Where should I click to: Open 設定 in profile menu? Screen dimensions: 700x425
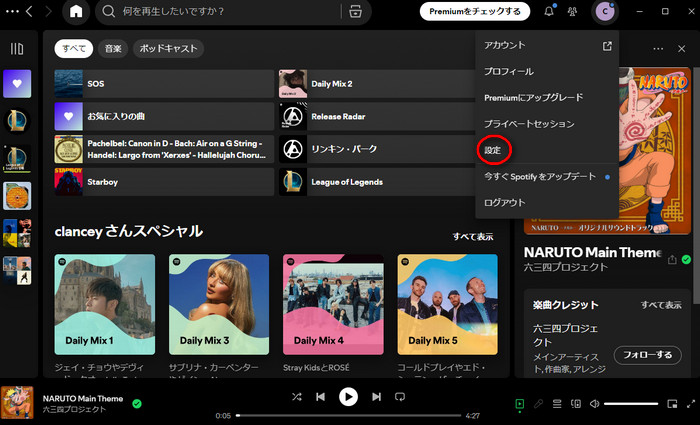pos(547,150)
